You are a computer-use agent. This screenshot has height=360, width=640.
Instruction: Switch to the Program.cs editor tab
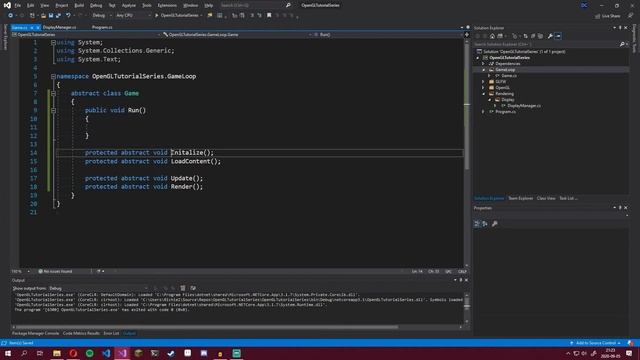coord(102,27)
